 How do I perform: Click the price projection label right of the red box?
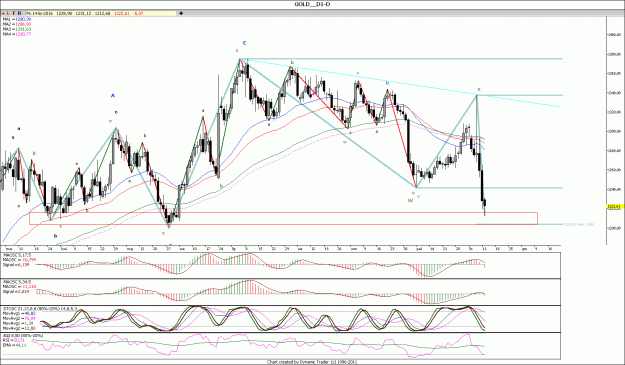[x=579, y=224]
